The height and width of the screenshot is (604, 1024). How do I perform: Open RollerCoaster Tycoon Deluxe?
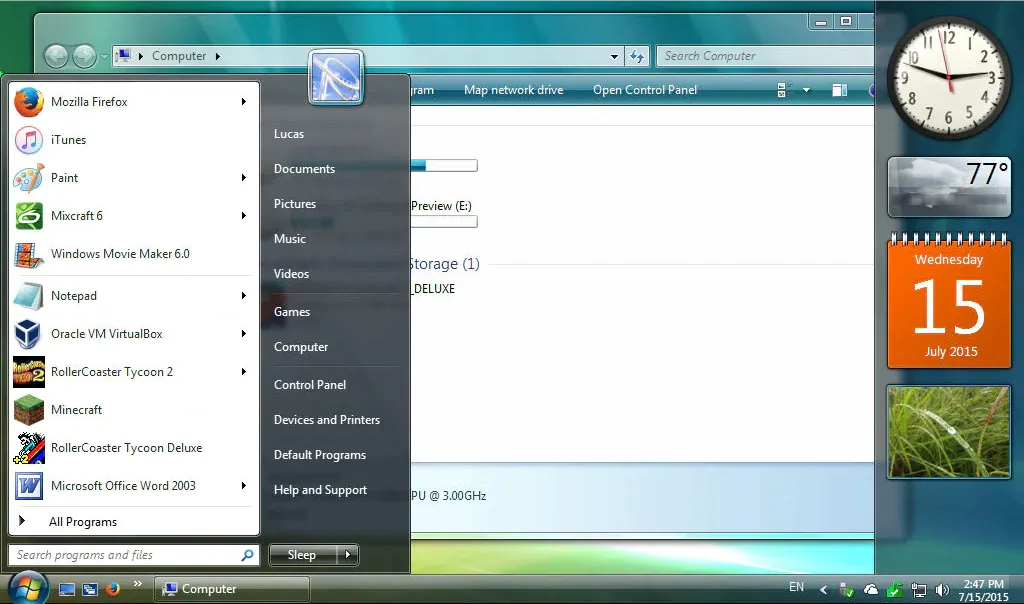coord(134,447)
